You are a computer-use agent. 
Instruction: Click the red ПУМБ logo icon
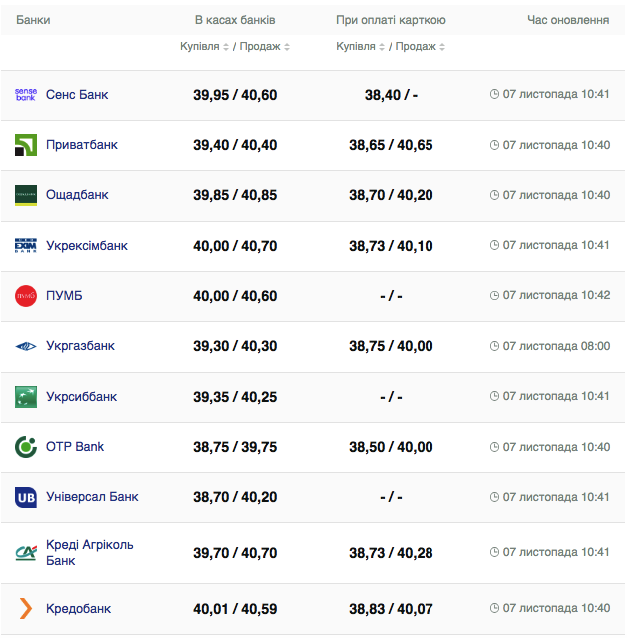26,296
